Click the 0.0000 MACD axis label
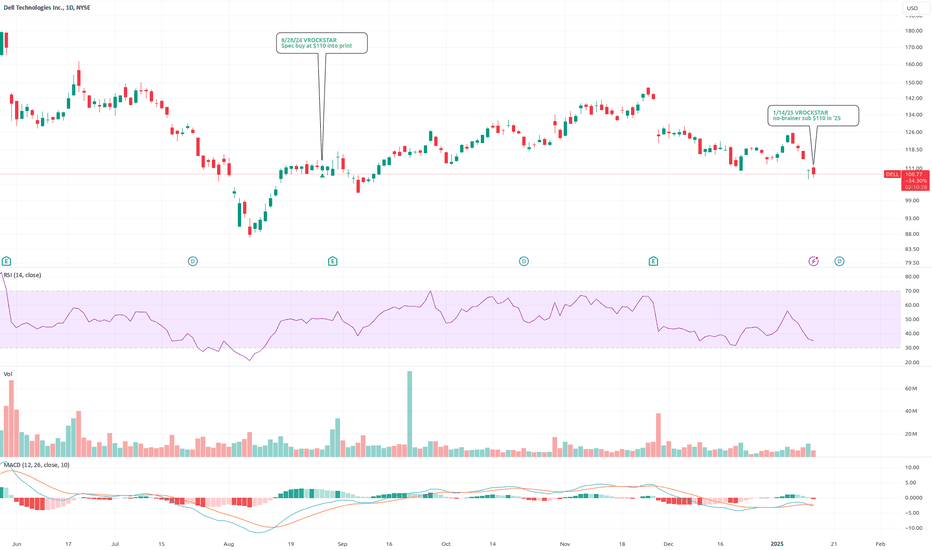 point(914,498)
